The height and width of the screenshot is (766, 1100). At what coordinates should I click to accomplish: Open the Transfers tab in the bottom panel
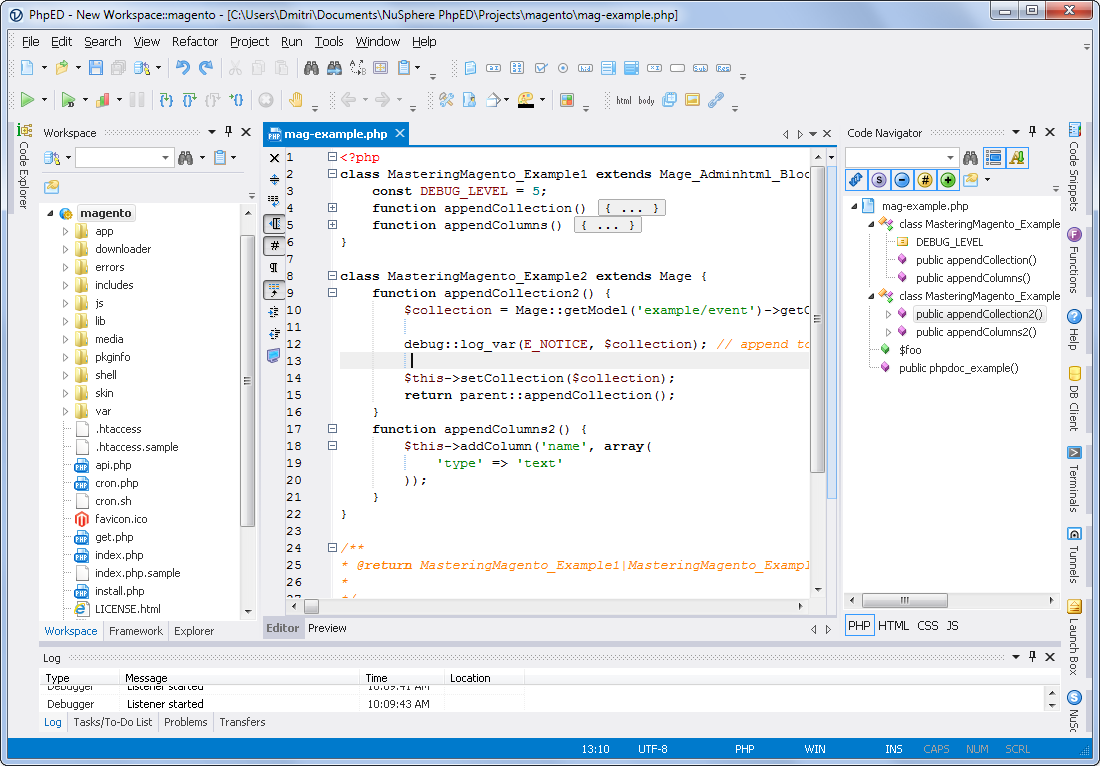(x=242, y=722)
